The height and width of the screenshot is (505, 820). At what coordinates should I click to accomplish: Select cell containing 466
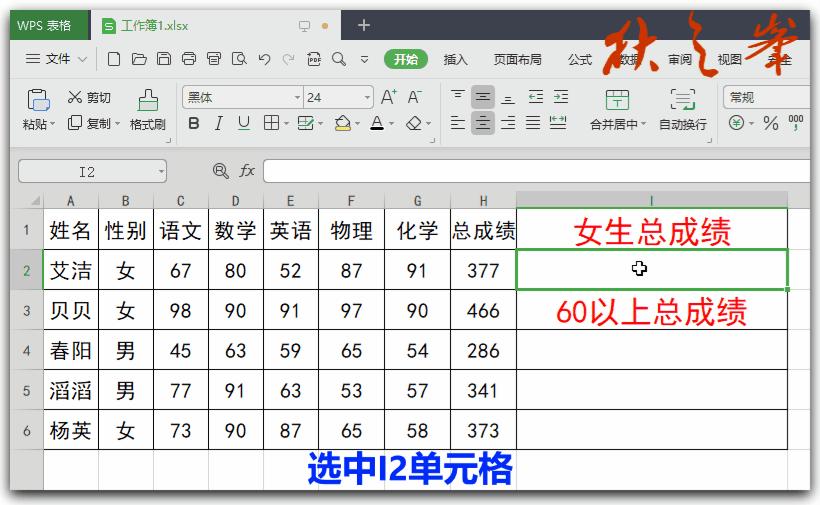pyautogui.click(x=483, y=311)
